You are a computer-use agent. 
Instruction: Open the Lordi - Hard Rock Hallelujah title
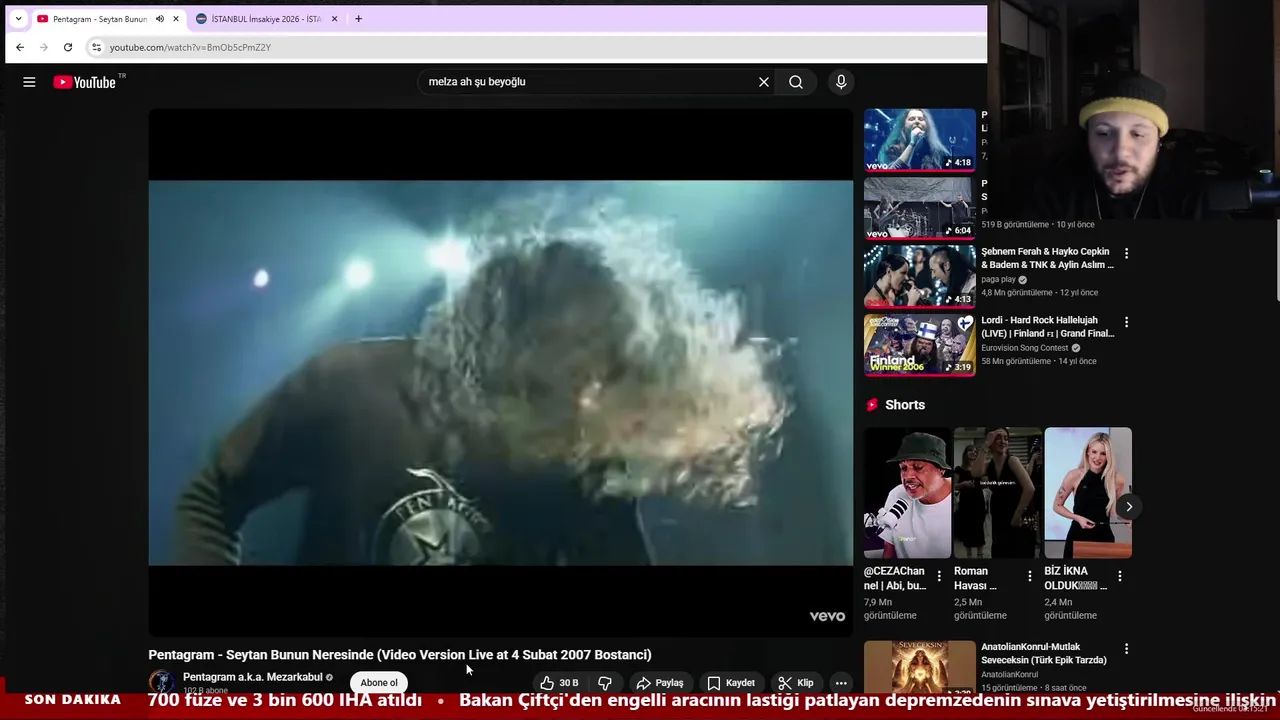coord(1047,327)
